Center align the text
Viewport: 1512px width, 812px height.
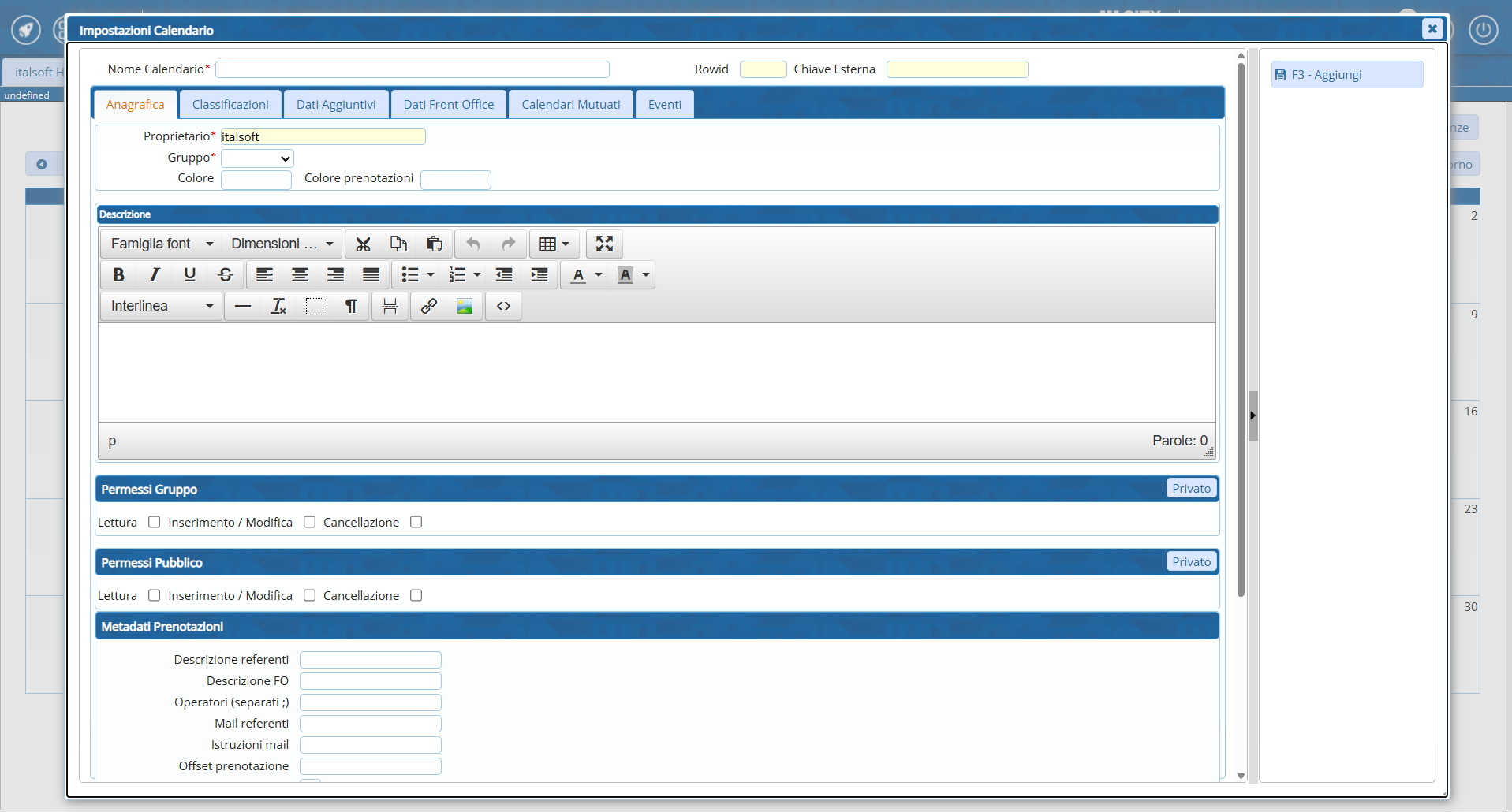300,275
